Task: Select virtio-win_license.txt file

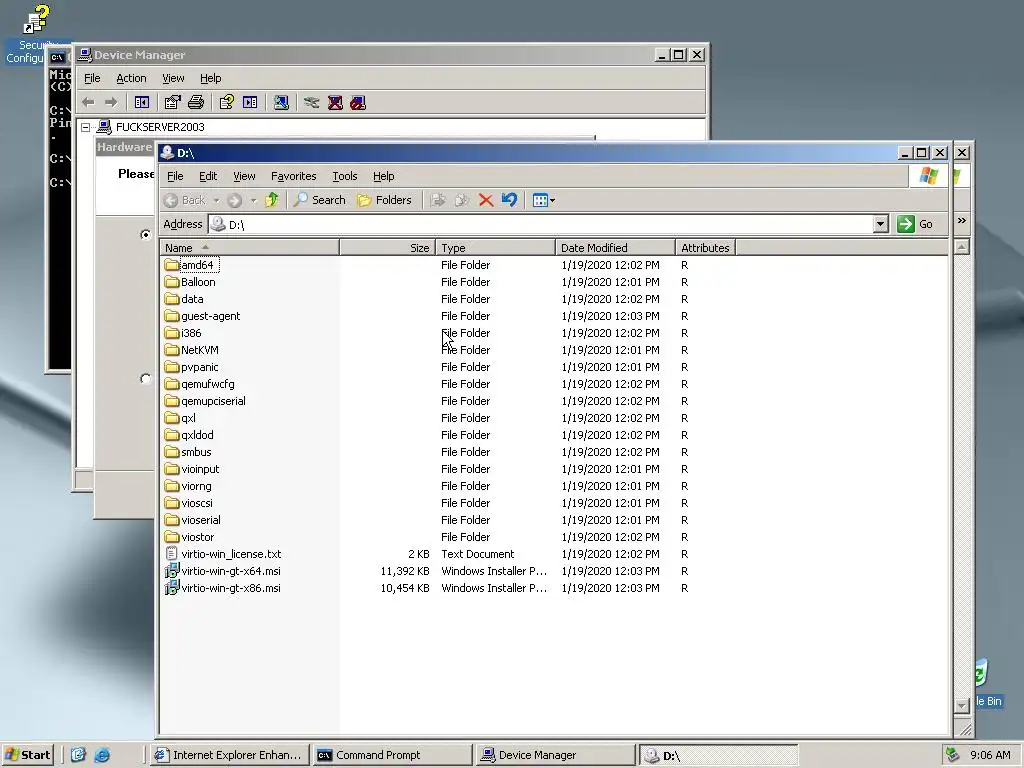Action: tap(223, 554)
